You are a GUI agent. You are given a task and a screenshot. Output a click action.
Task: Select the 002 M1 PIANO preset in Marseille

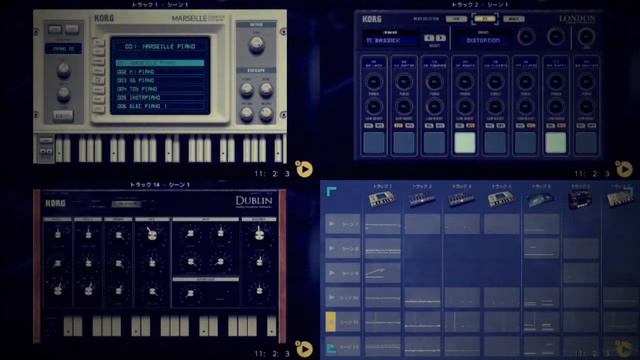160,72
